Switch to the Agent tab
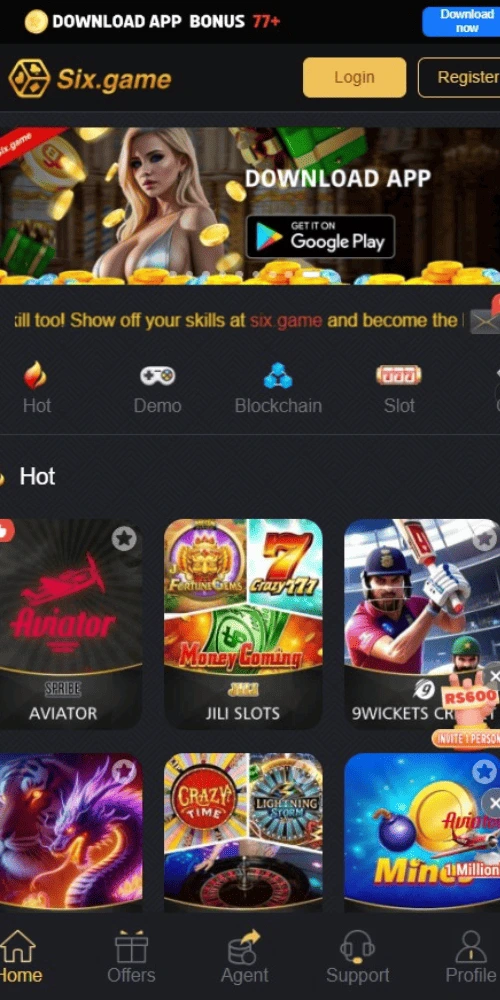 [245, 957]
